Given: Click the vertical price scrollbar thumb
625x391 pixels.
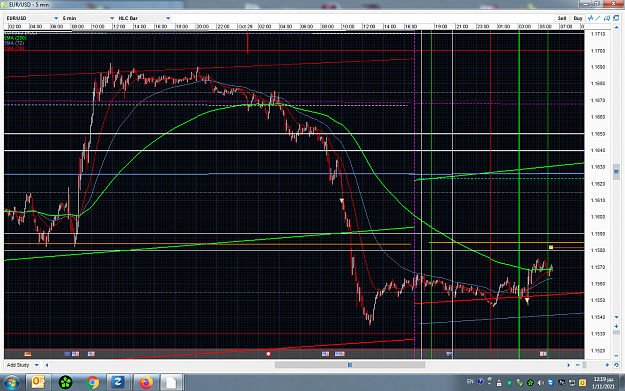Looking at the screenshot, I should pyautogui.click(x=616, y=172).
